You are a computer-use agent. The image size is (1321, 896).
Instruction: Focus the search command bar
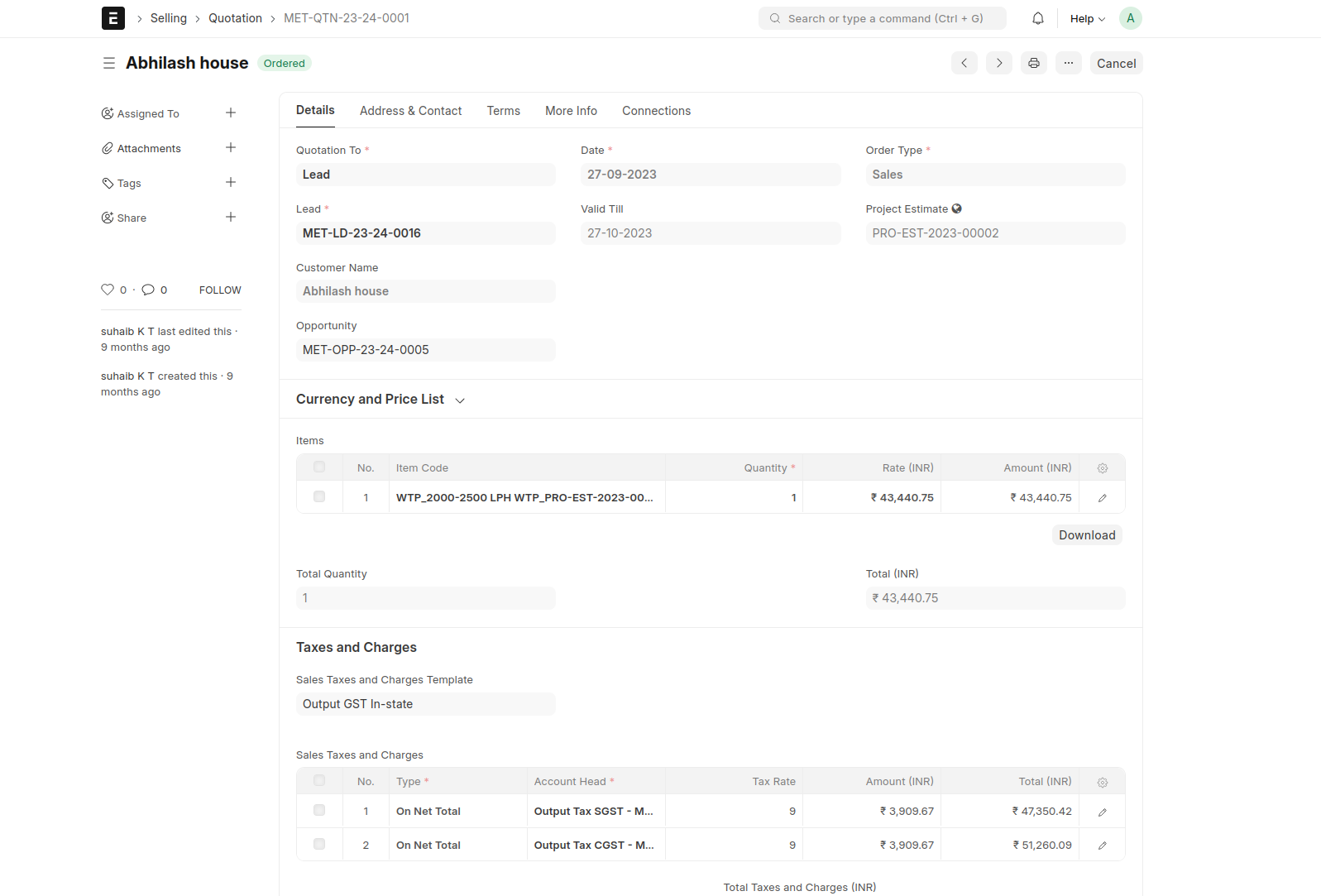coord(882,18)
